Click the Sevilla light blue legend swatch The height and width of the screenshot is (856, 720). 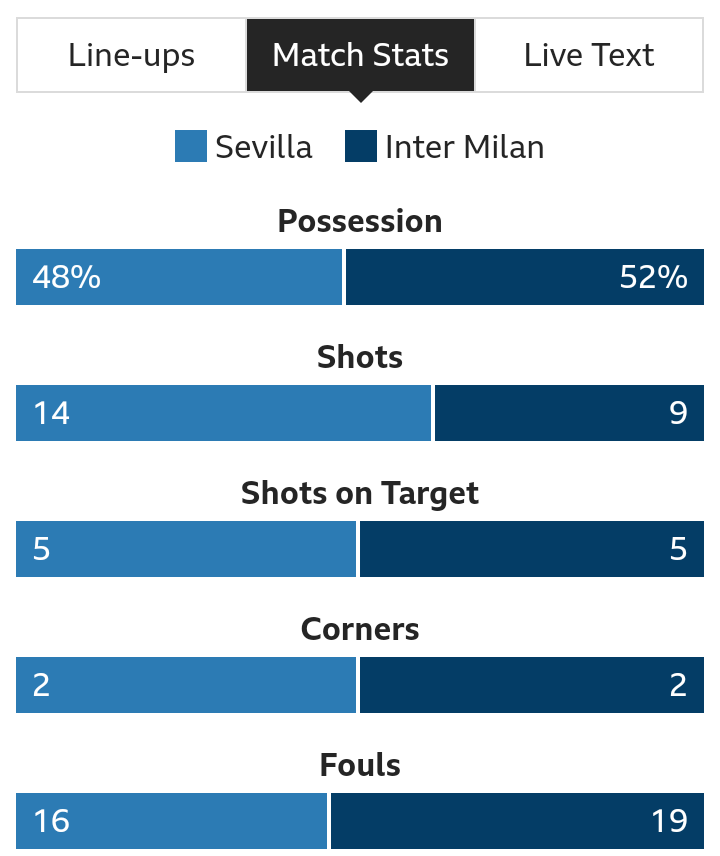pyautogui.click(x=191, y=146)
